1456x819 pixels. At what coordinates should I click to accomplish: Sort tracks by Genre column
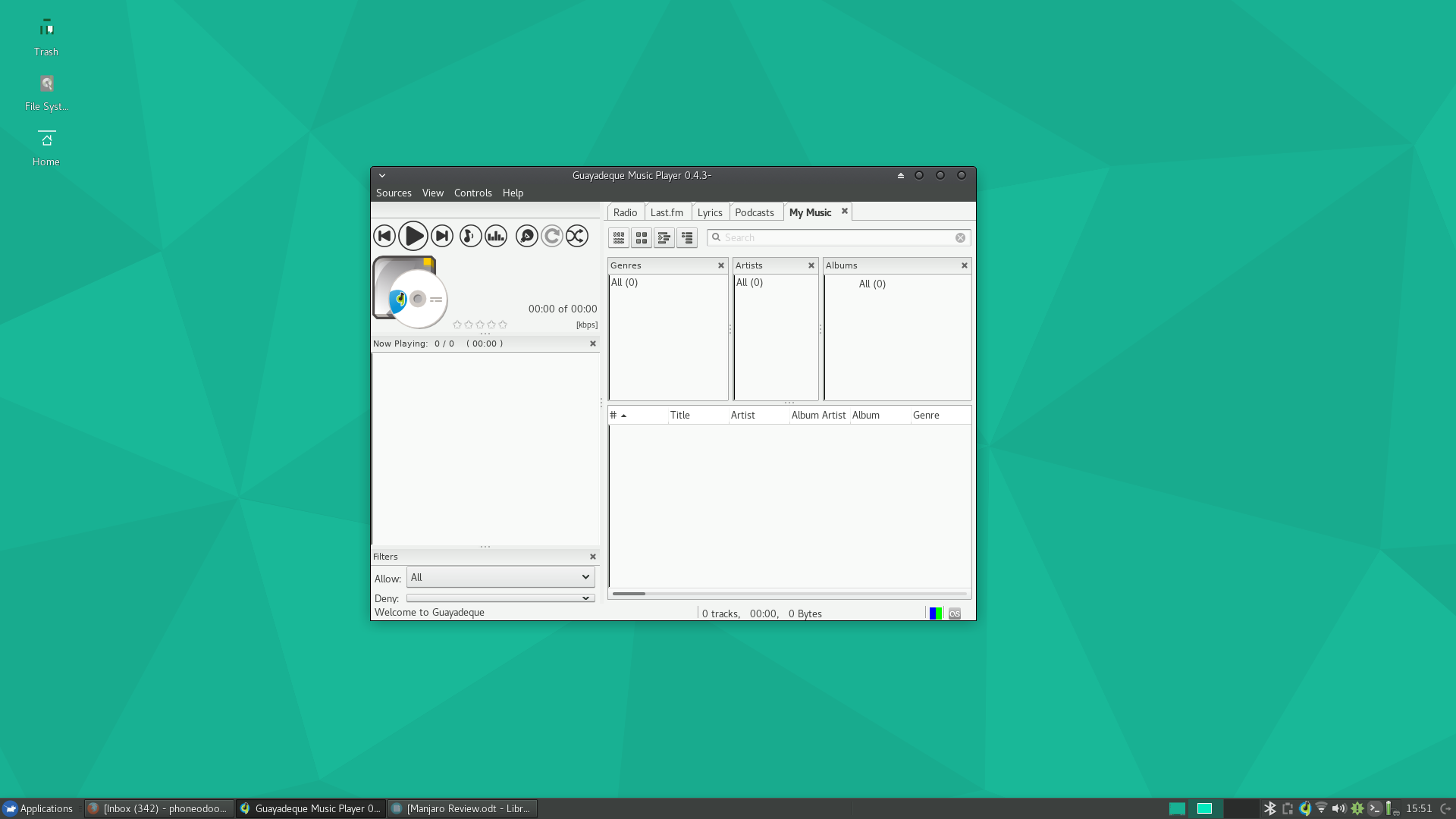[940, 415]
